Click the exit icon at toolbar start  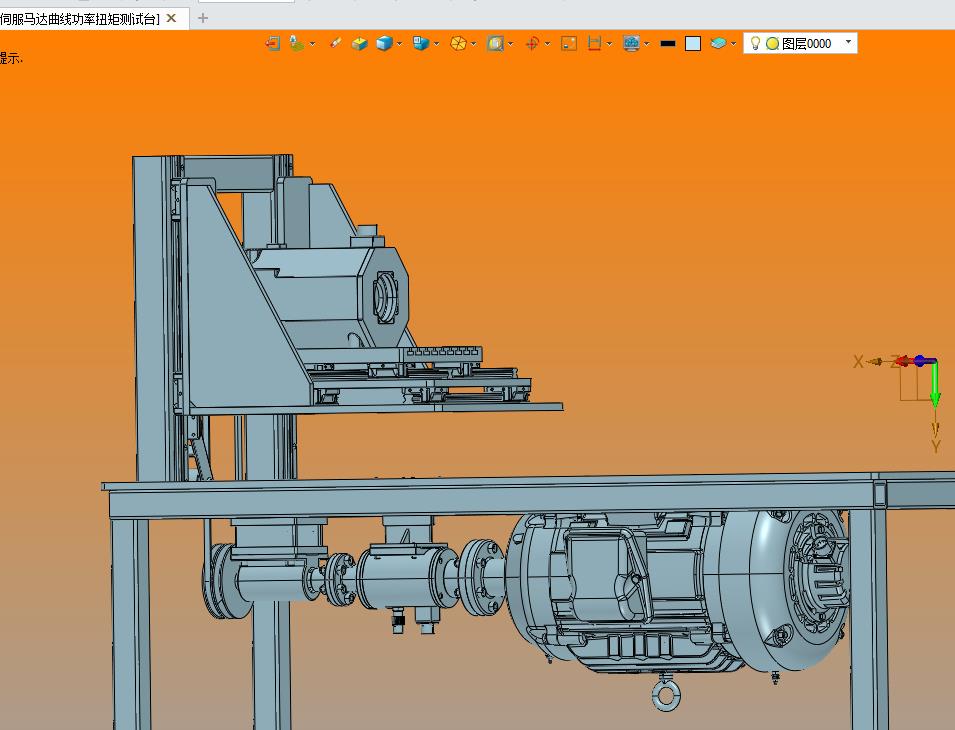[272, 43]
